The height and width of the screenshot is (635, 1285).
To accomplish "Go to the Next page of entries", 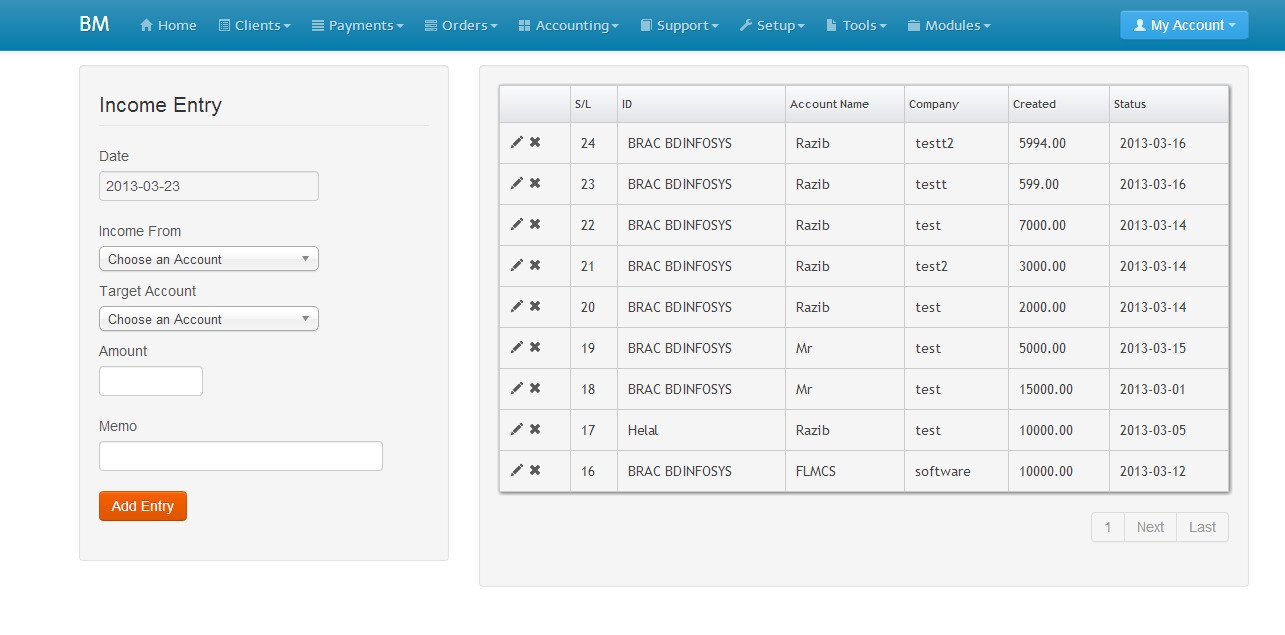I will point(1150,527).
